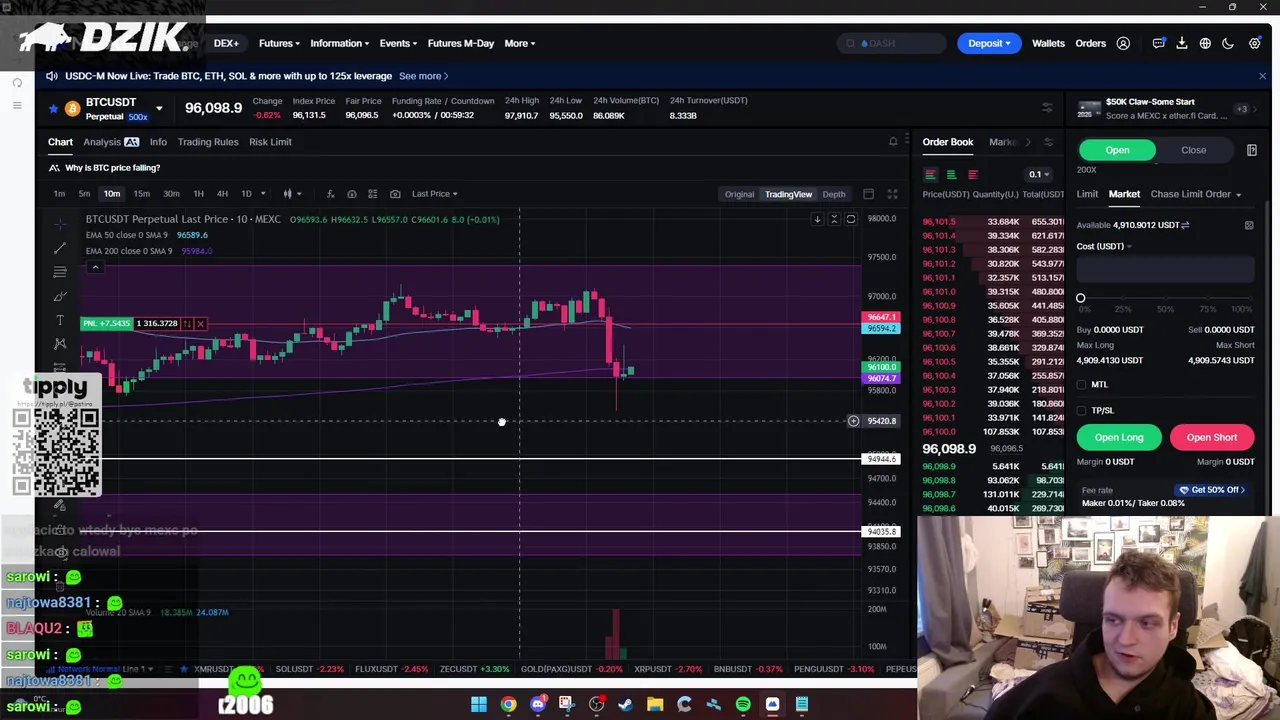Open trading preferences sliders icon
The width and height of the screenshot is (1280, 720).
tap(1047, 108)
